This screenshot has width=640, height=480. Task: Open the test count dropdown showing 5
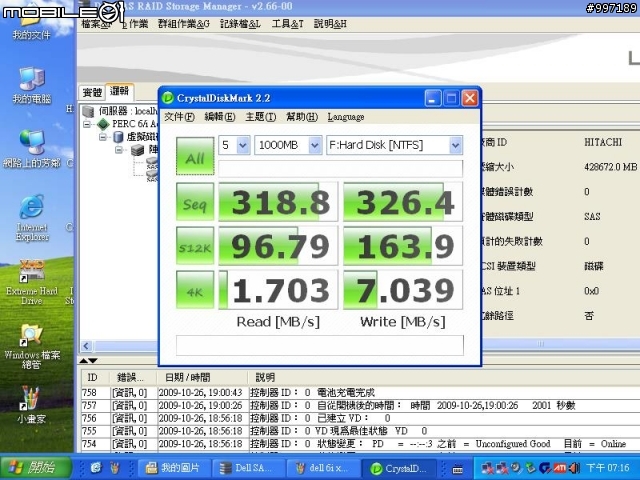[x=243, y=145]
